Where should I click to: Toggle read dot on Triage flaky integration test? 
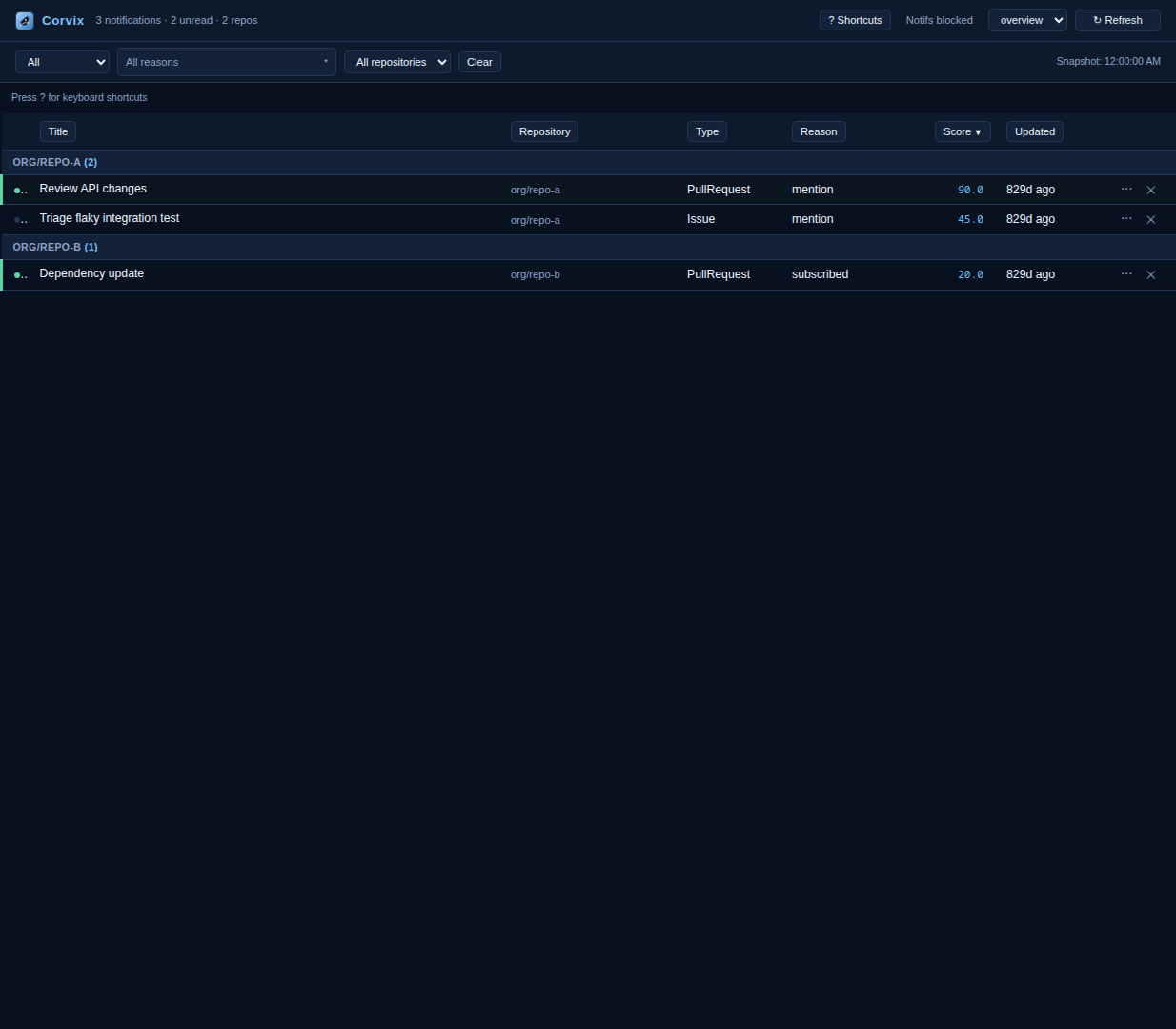click(x=17, y=220)
